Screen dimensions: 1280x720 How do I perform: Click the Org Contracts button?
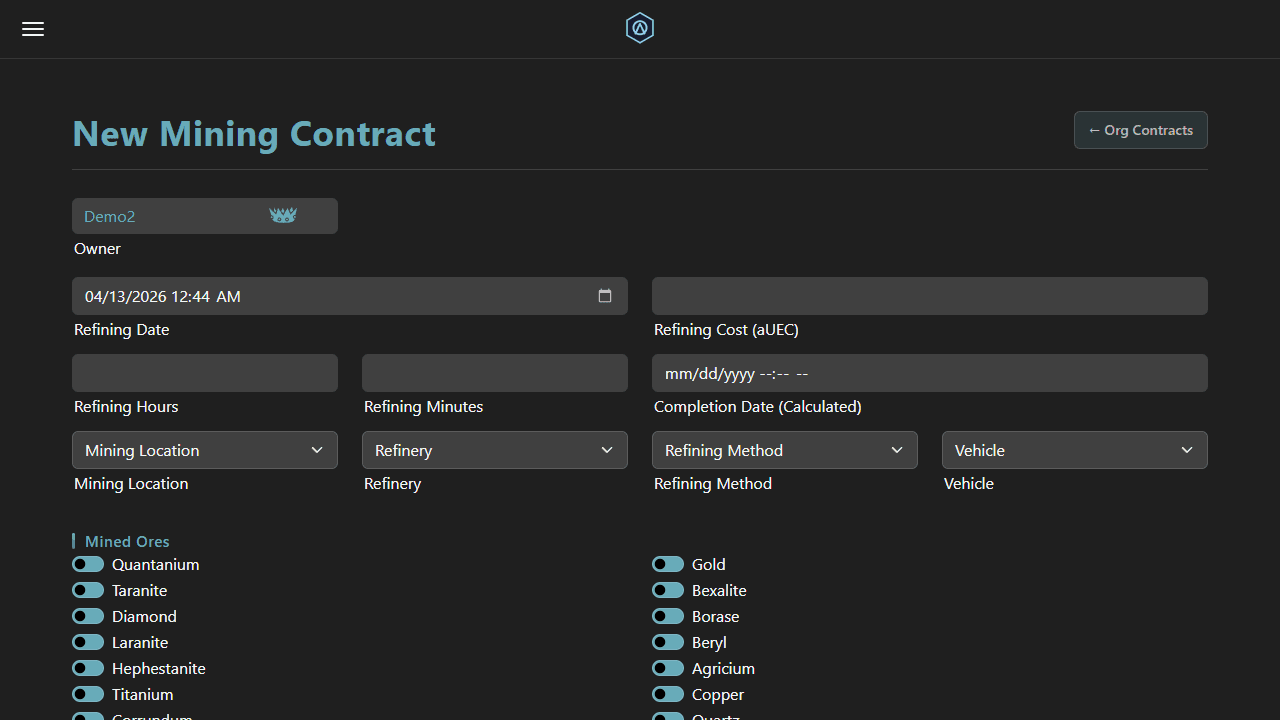click(x=1140, y=130)
